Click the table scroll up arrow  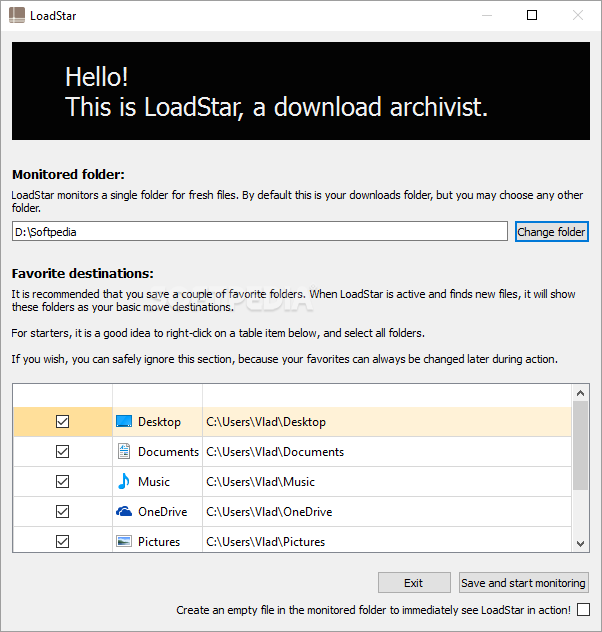point(580,393)
